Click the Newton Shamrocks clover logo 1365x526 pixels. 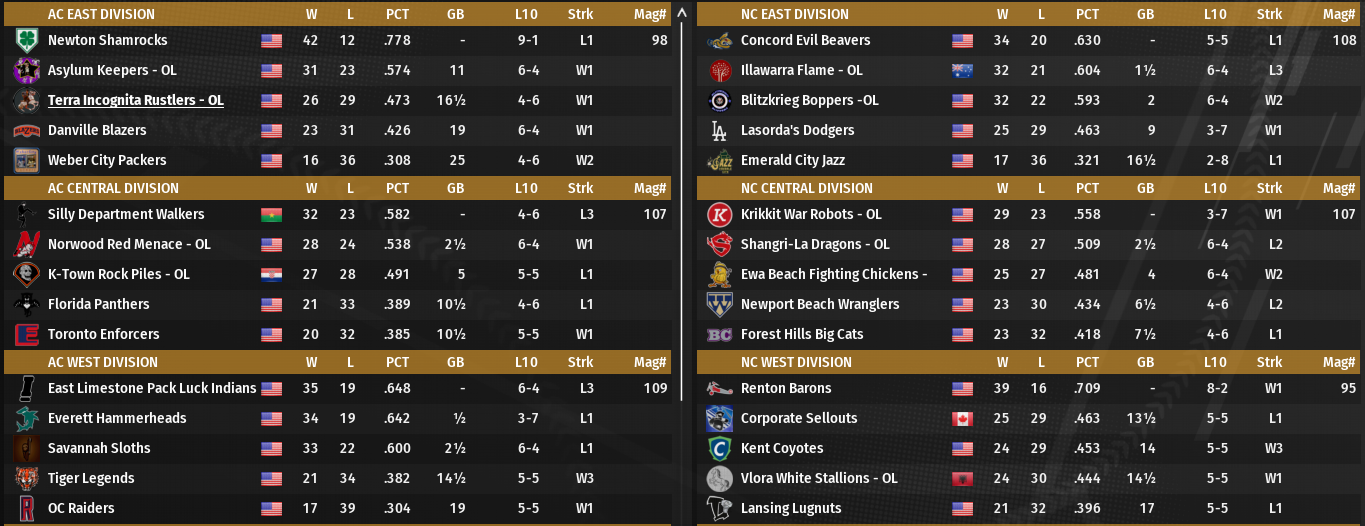click(26, 40)
